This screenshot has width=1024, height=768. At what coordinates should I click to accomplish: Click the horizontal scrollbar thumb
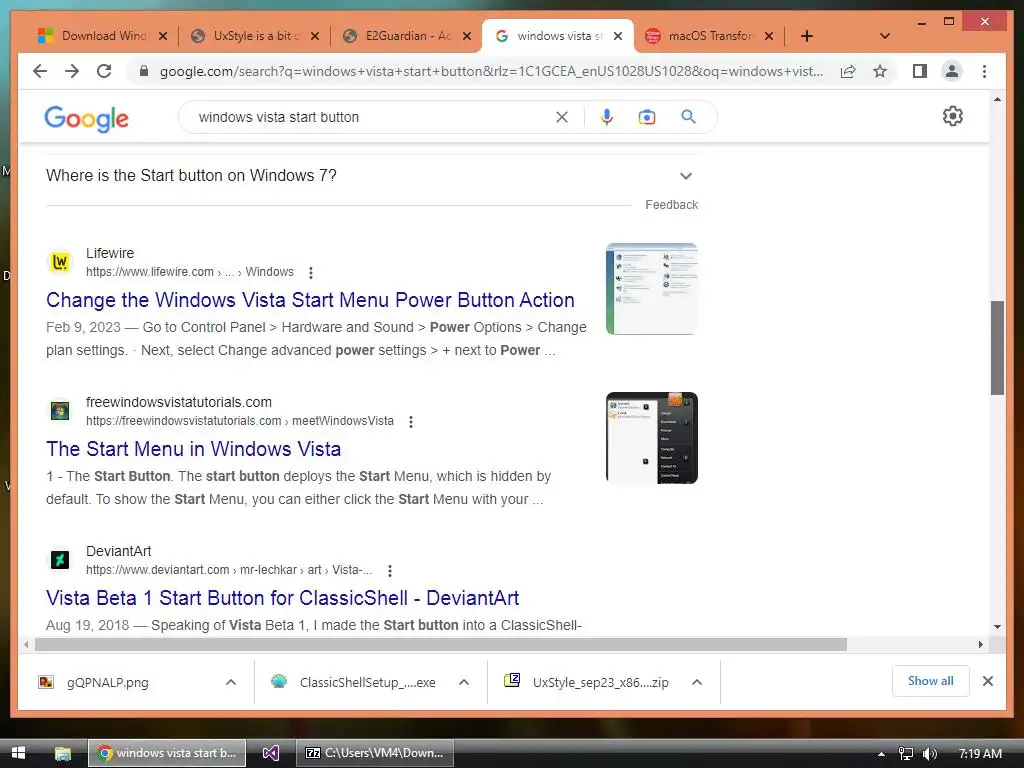441,645
